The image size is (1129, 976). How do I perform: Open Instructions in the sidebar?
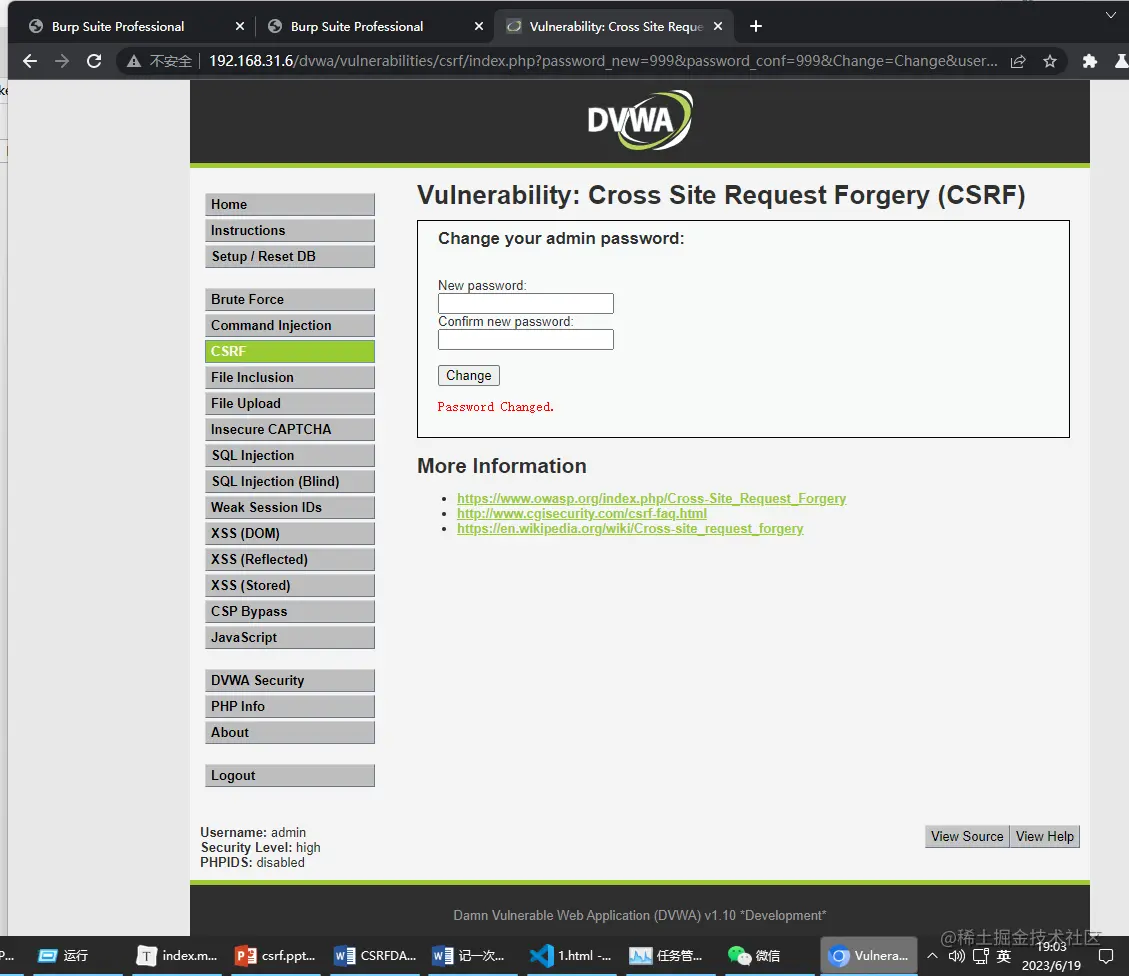click(x=289, y=230)
